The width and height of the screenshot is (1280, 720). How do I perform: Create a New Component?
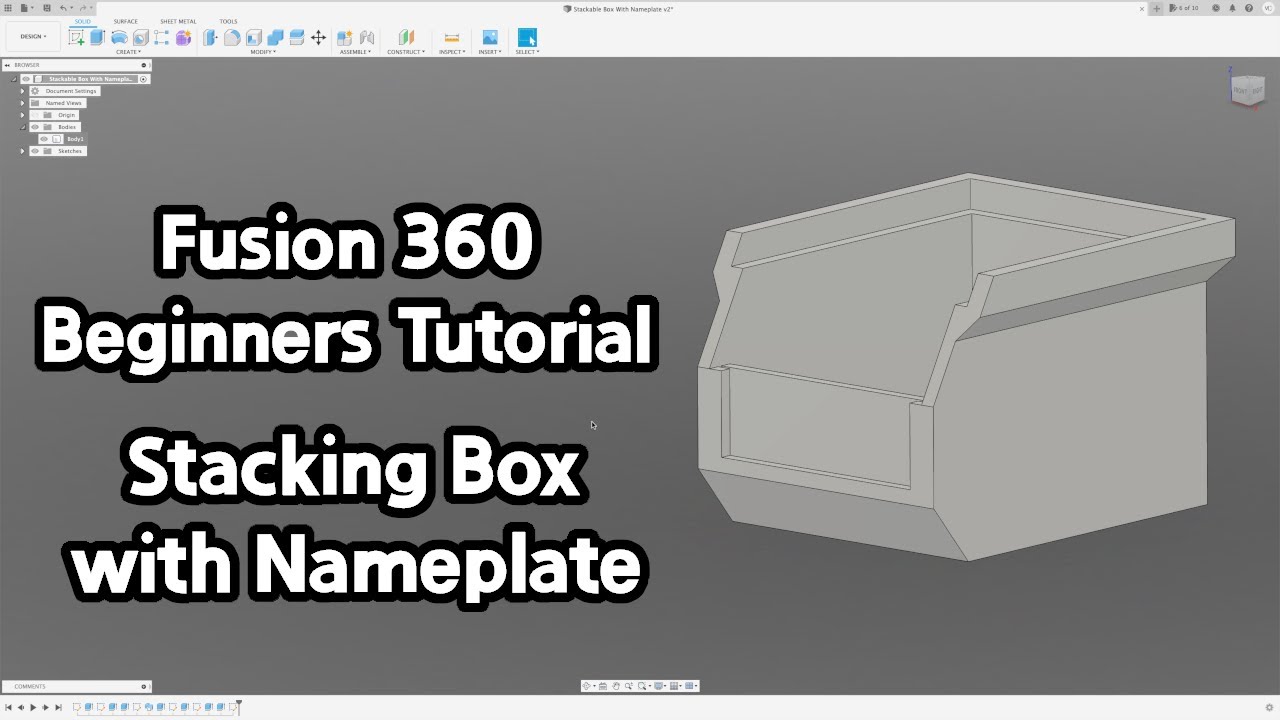[345, 38]
